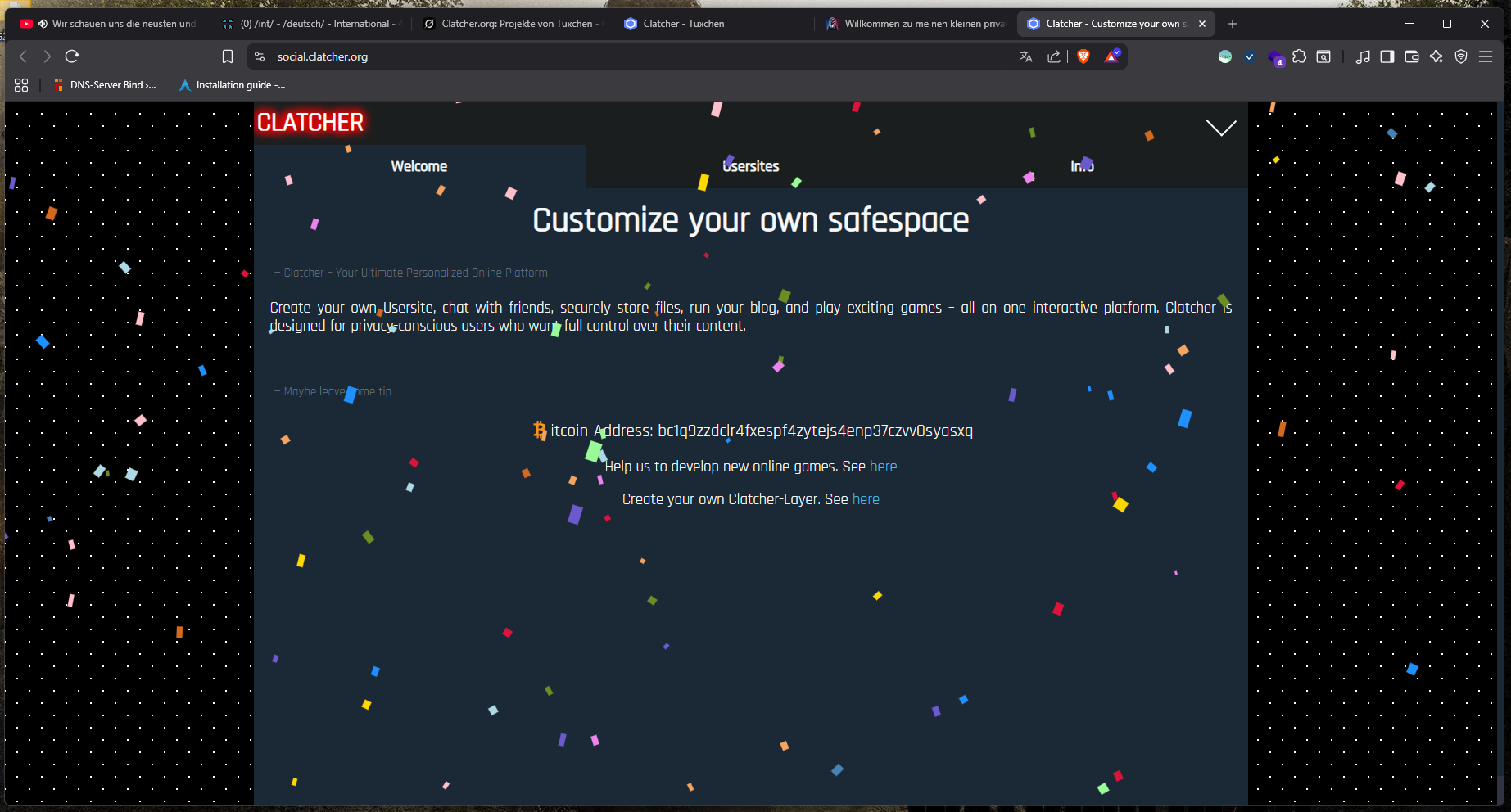Screen dimensions: 1511x812
Task: Switch to the /int/ - /deutsch/ tab
Action: [x=312, y=24]
